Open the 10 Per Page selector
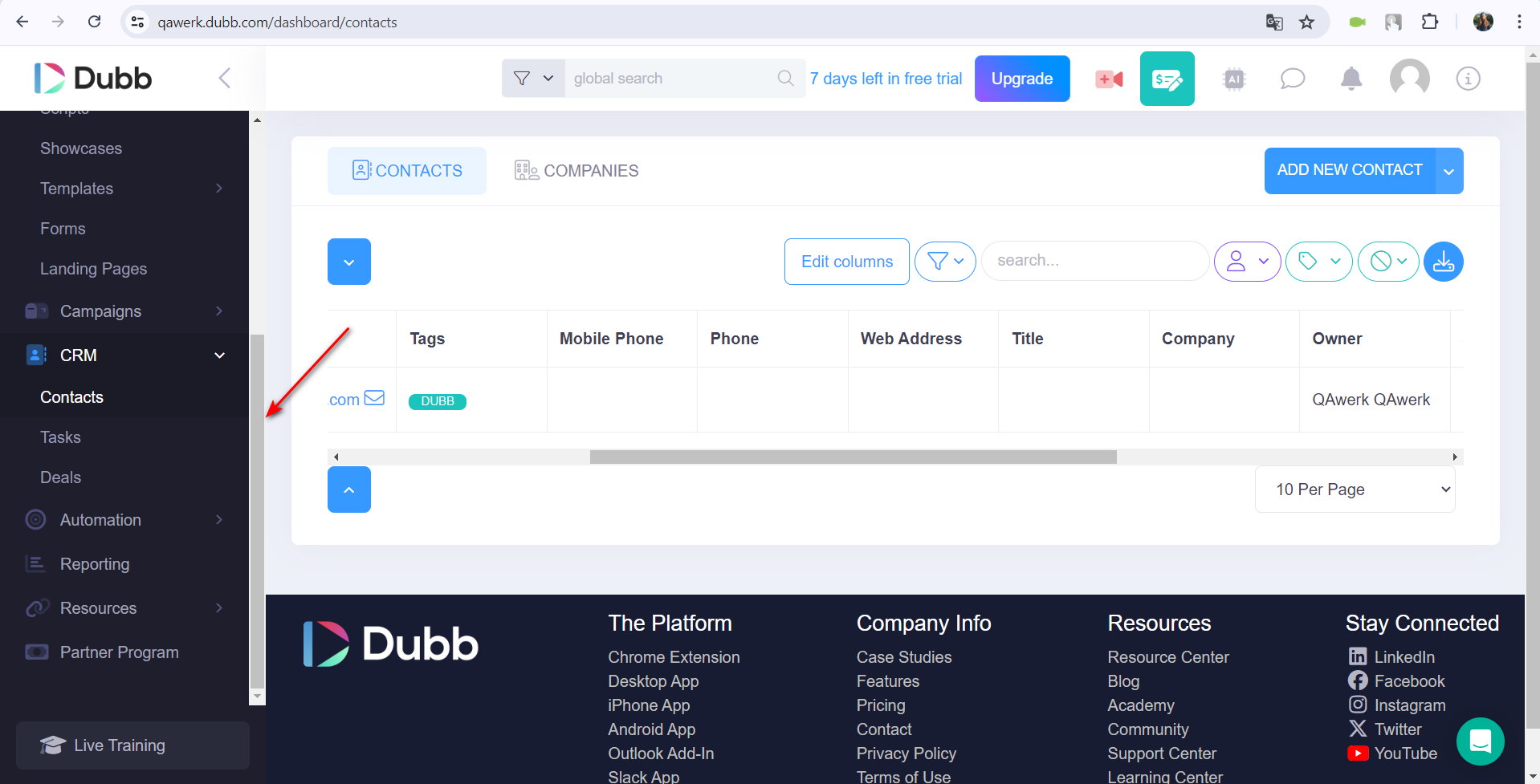Screen dimensions: 1540x784 click(1355, 489)
